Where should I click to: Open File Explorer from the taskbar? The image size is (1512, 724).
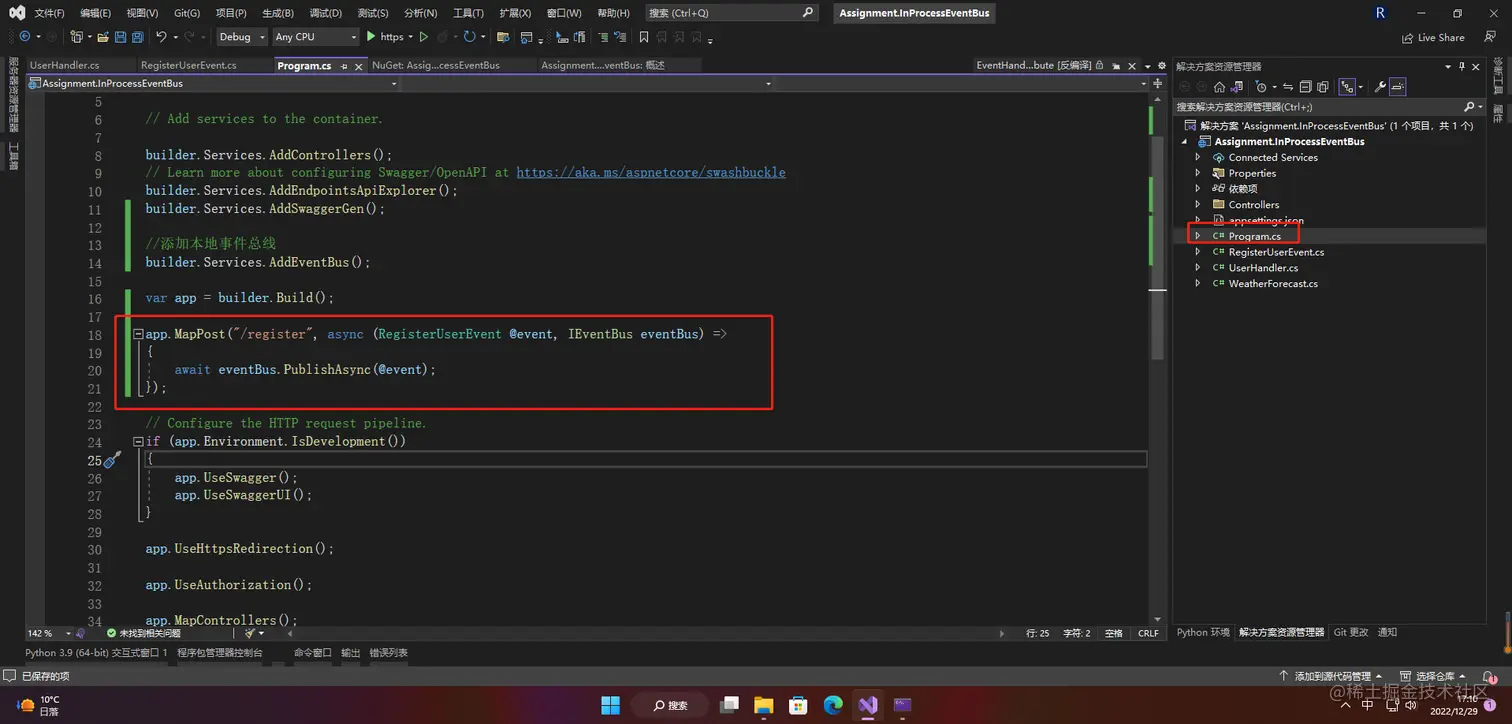[763, 705]
